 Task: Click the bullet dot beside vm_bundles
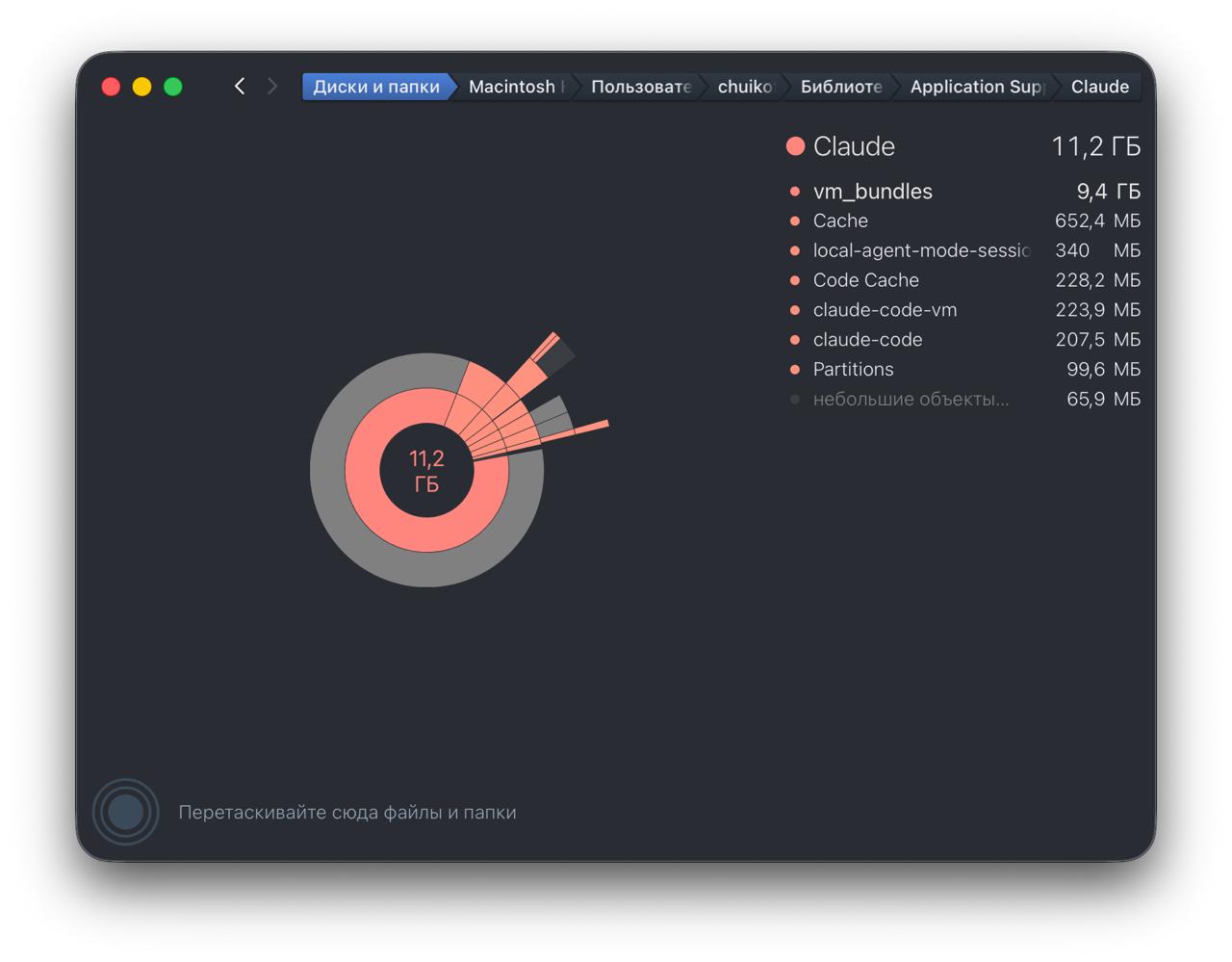(x=794, y=192)
